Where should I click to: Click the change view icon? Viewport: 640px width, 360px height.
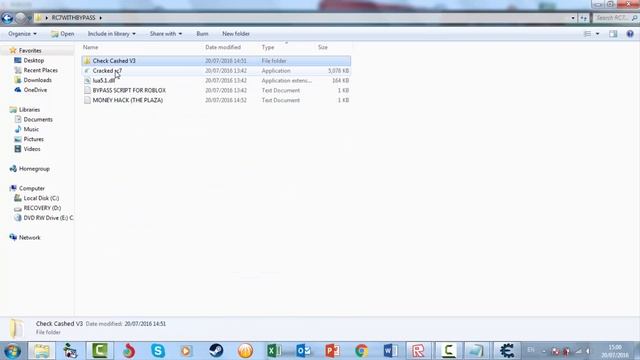pyautogui.click(x=587, y=34)
